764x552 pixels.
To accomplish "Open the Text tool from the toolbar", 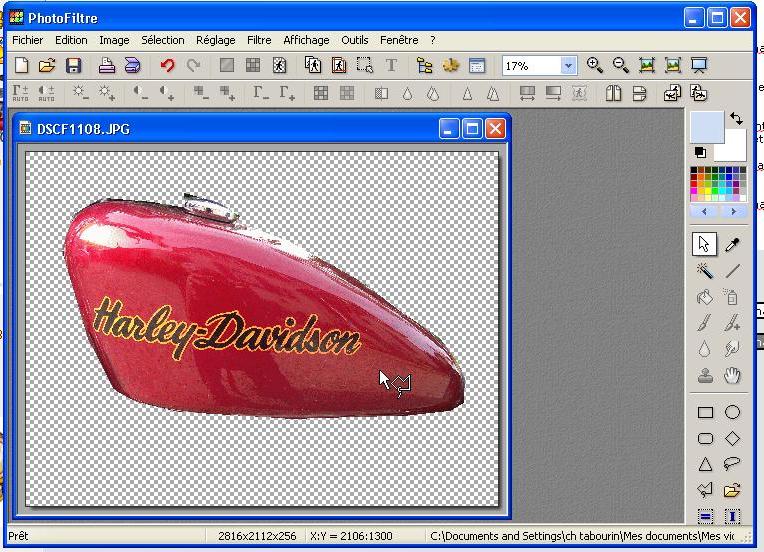I will point(391,65).
